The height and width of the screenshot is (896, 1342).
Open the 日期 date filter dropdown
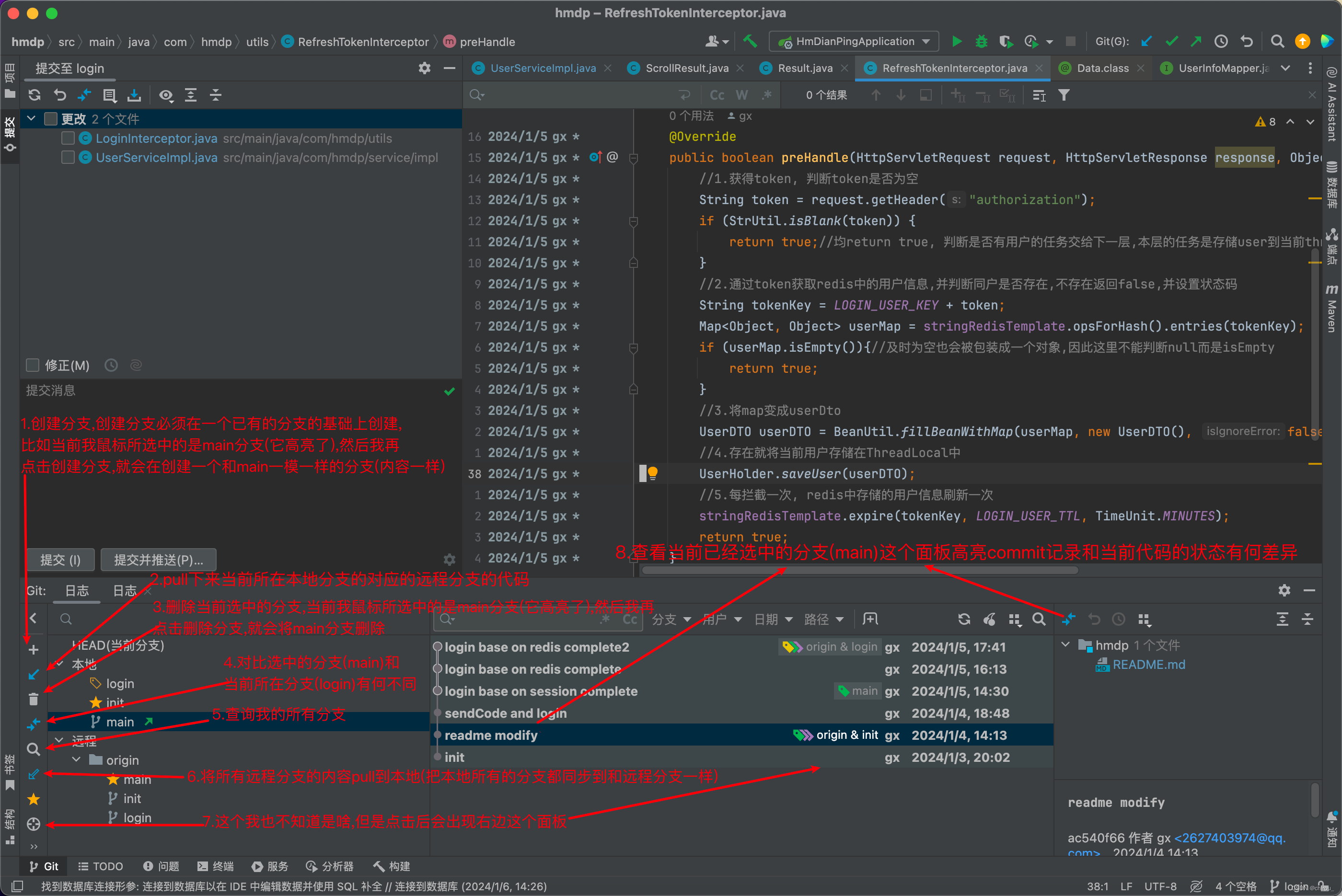click(x=773, y=620)
